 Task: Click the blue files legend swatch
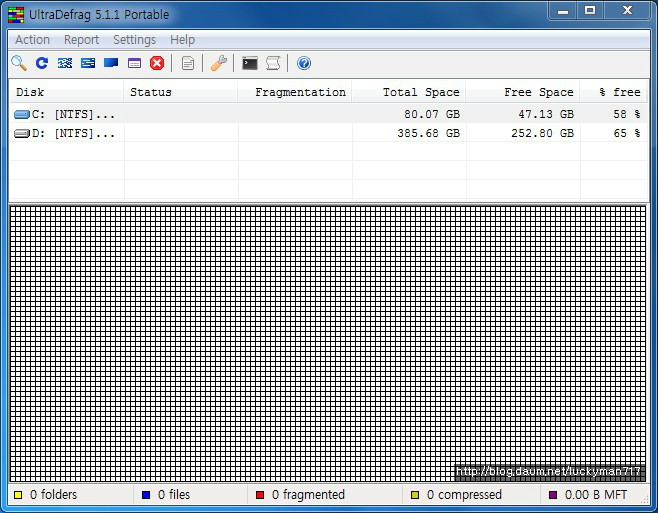coord(146,495)
